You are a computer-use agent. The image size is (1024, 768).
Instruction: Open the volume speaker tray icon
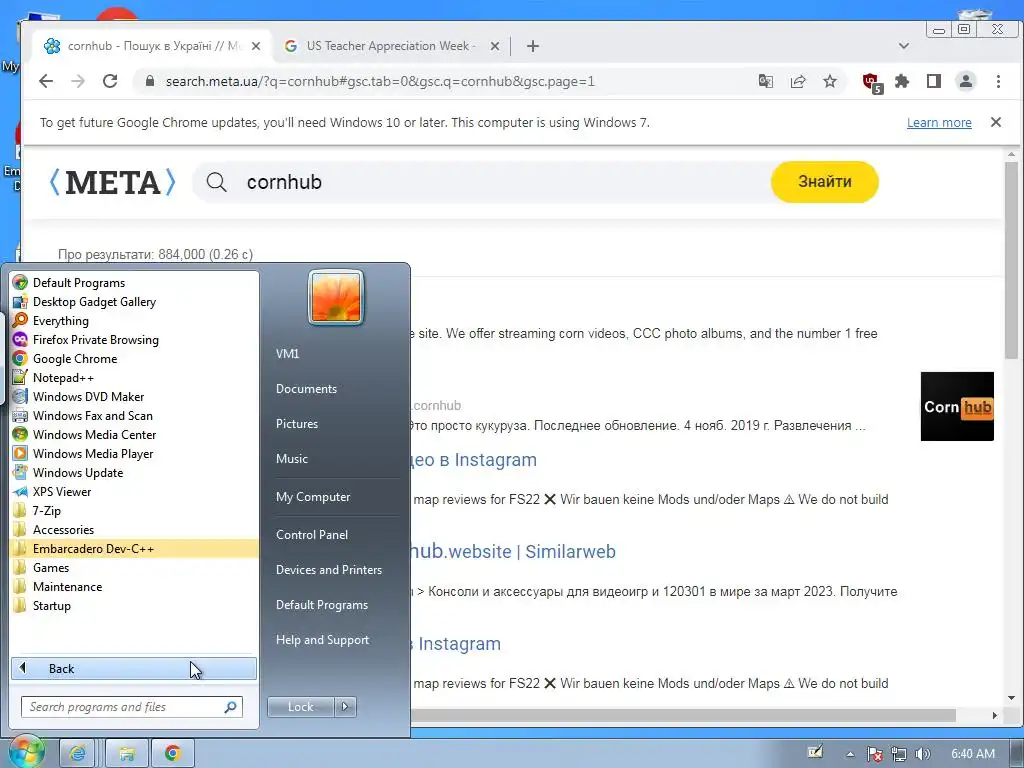[923, 754]
